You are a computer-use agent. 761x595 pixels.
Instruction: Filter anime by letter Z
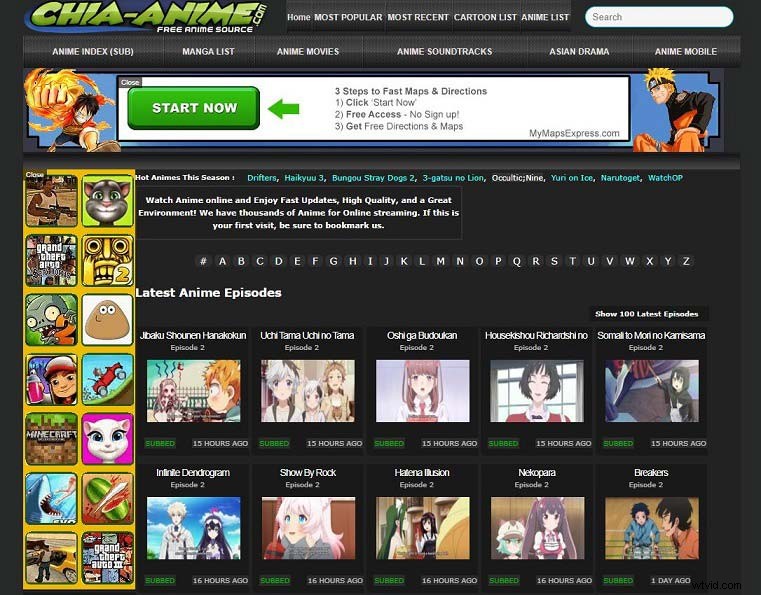(686, 261)
